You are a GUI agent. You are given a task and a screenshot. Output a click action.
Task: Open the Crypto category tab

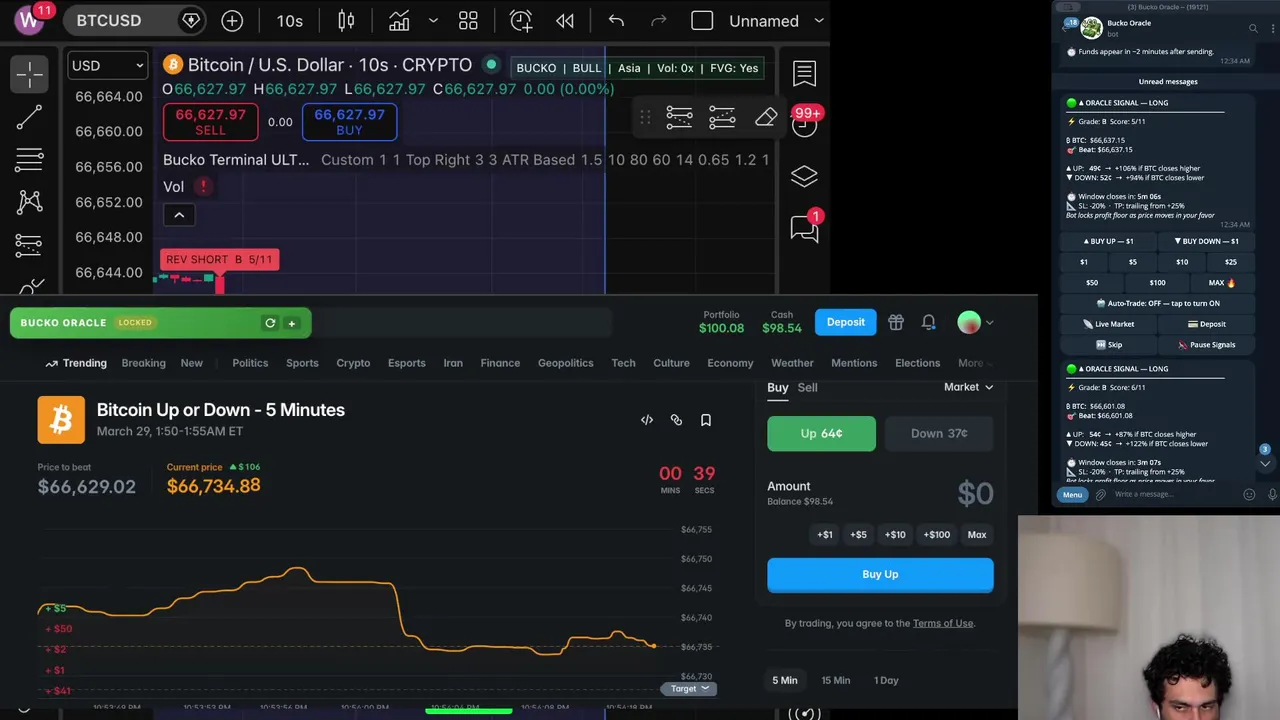point(353,363)
